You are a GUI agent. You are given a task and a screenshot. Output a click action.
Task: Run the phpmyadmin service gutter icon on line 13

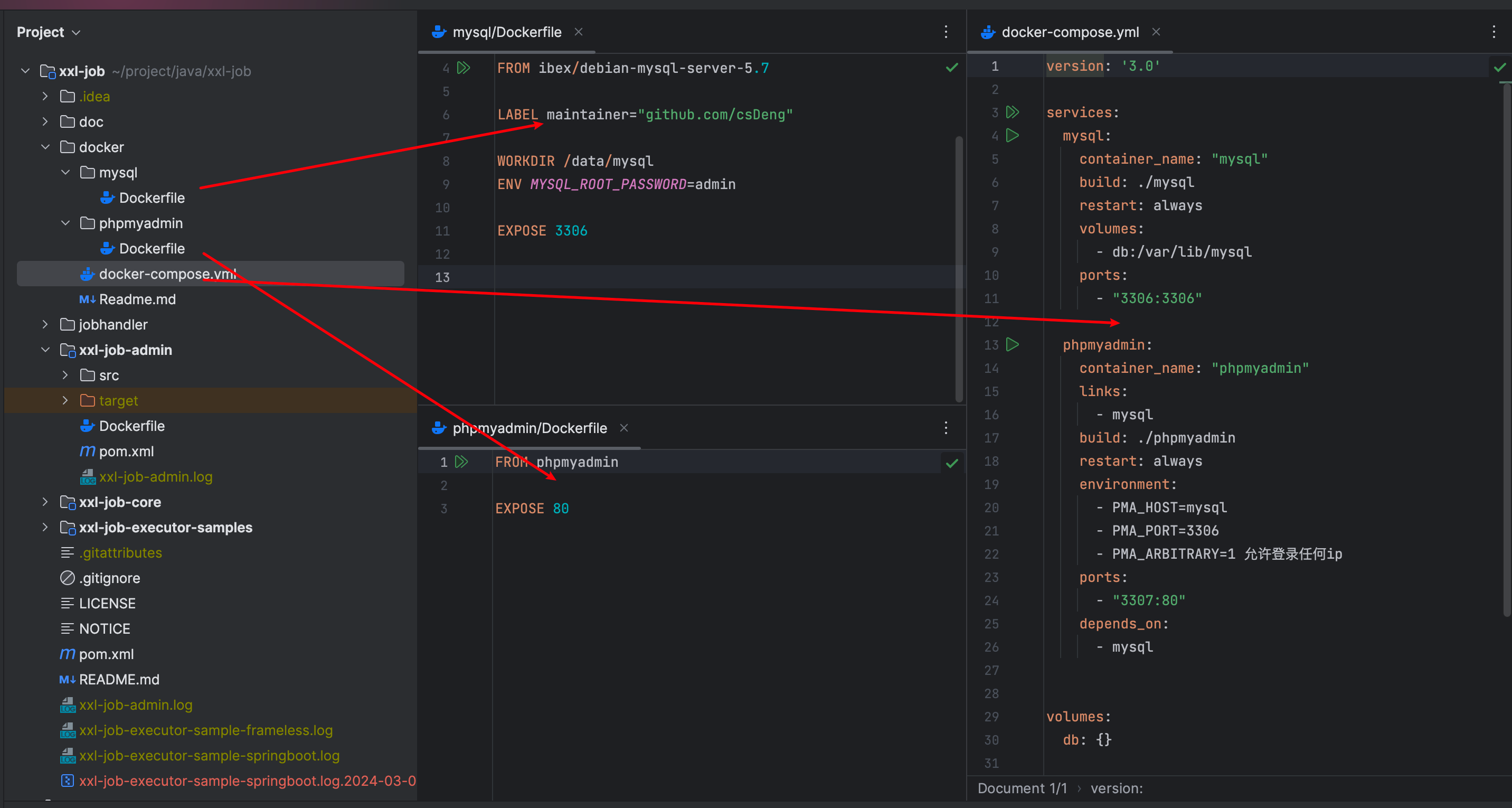tap(1012, 345)
